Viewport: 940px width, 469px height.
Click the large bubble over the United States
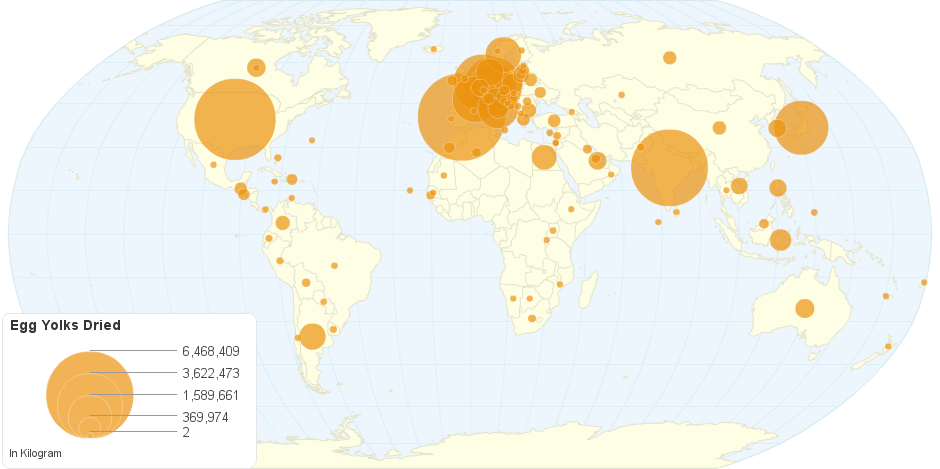coord(235,118)
